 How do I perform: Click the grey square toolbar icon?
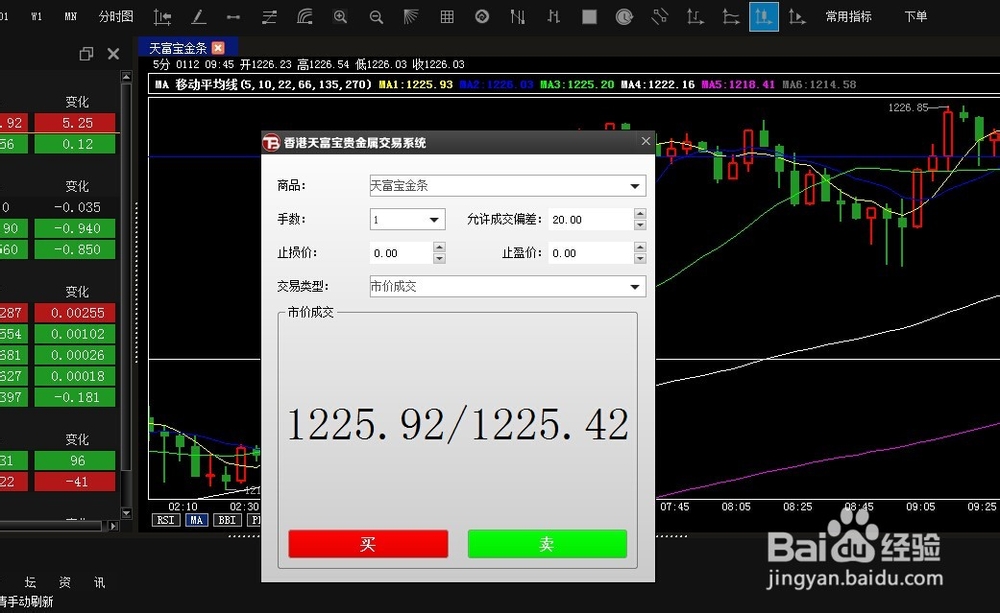589,17
